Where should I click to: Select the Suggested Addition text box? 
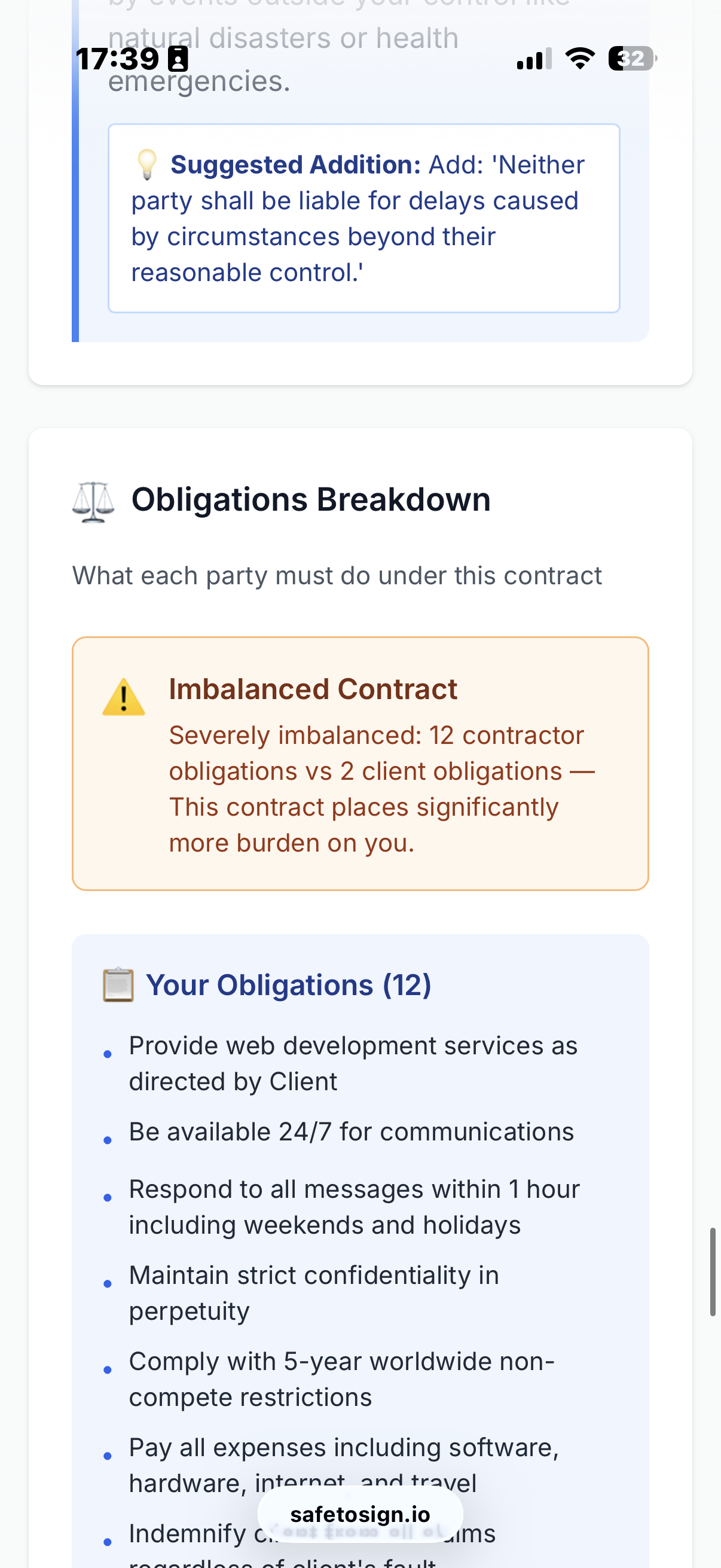click(x=363, y=218)
